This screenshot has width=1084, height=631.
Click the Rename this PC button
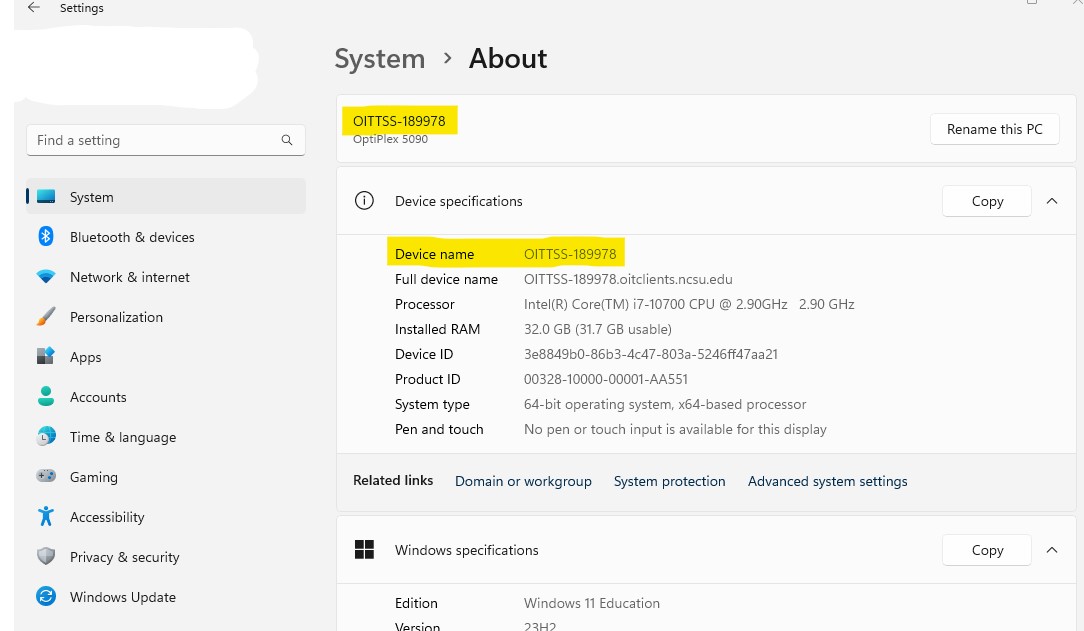(994, 129)
